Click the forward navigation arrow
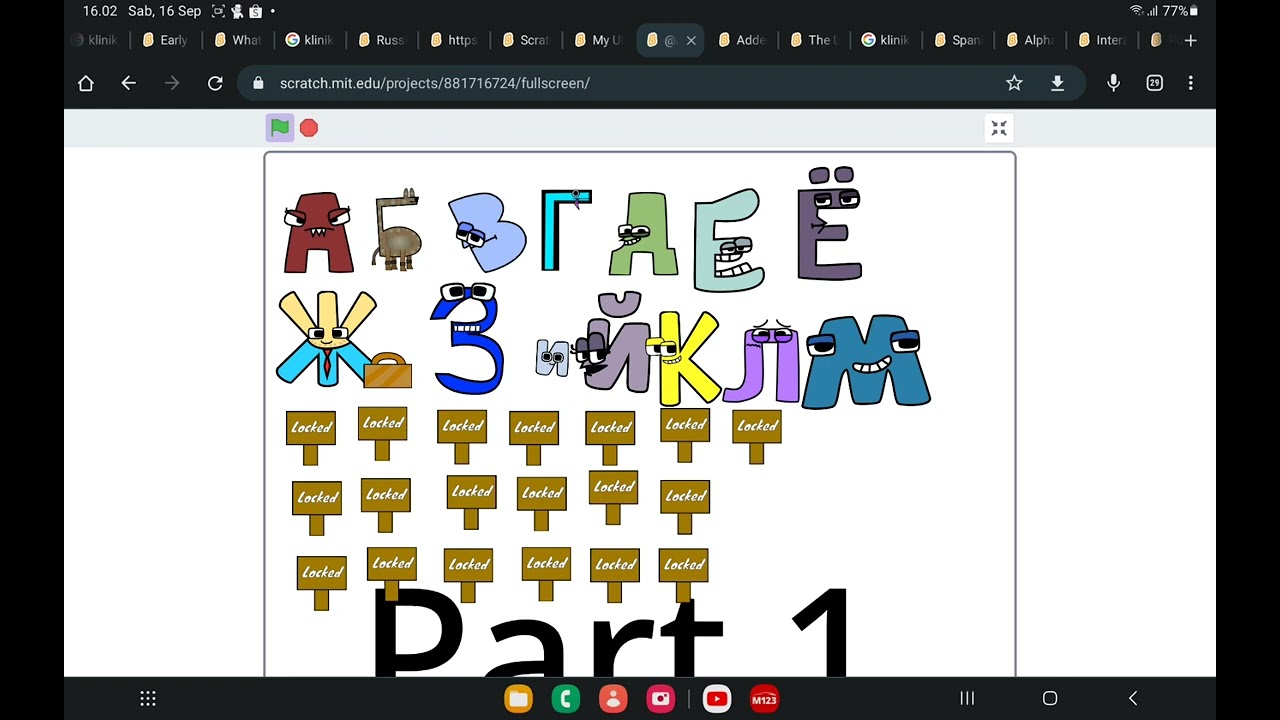1280x720 pixels. click(172, 83)
